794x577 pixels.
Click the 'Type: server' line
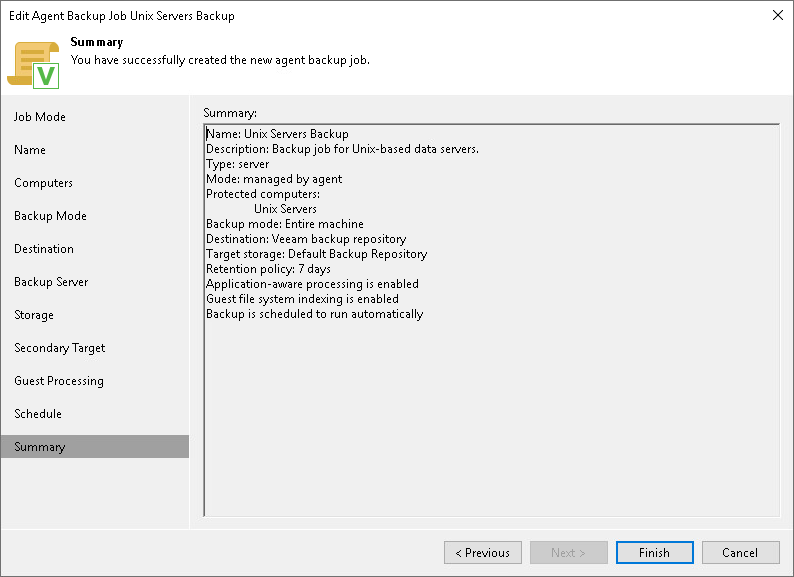(237, 164)
